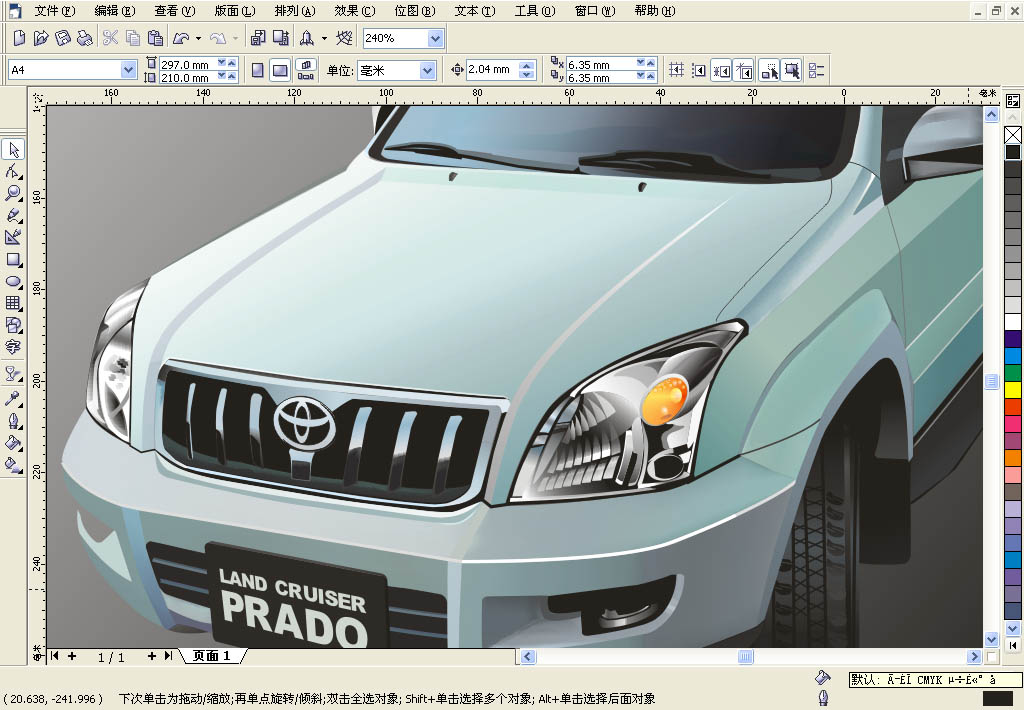The width and height of the screenshot is (1024, 710).
Task: Expand the A4 paper size dropdown
Action: (x=128, y=70)
